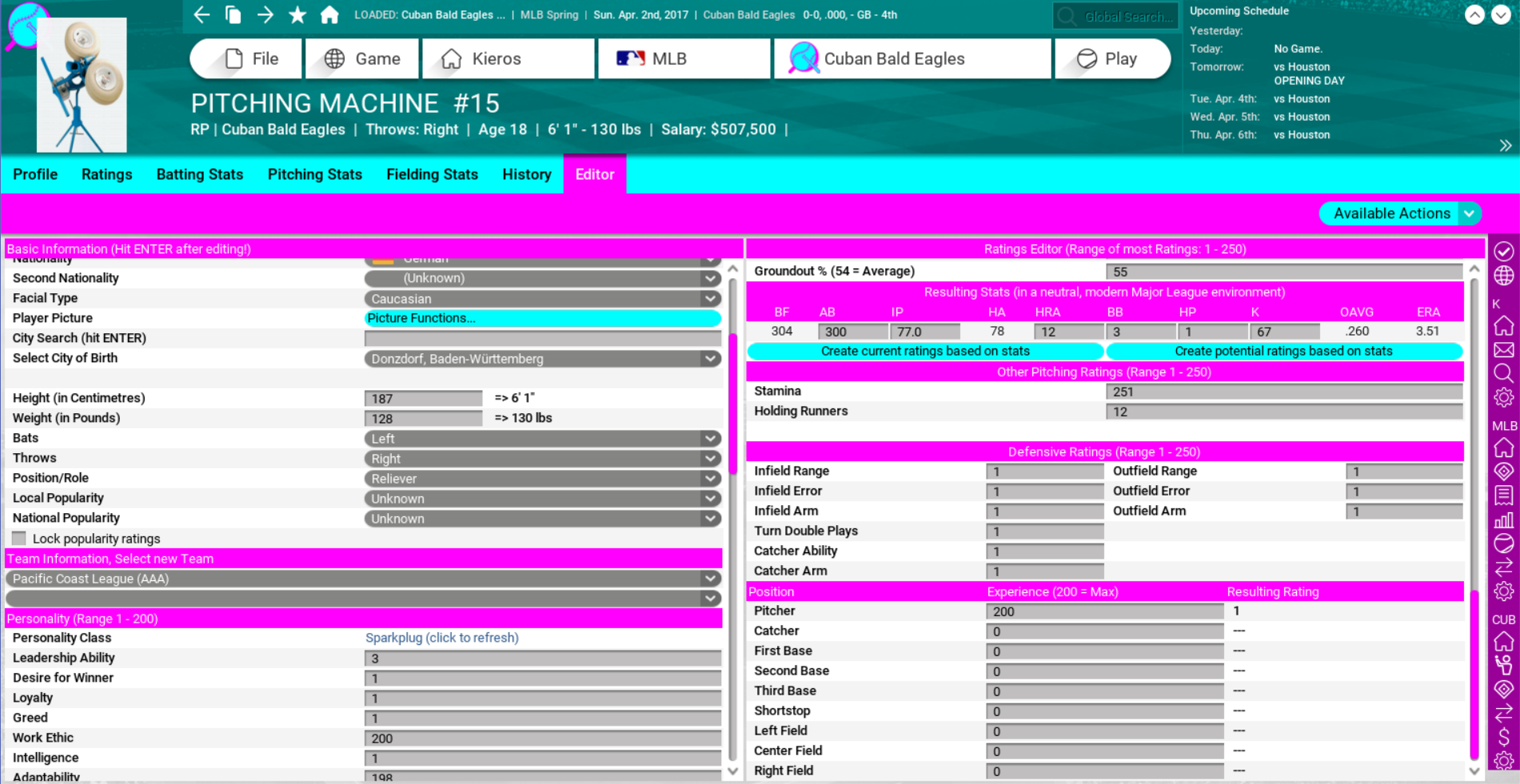Click the Global Search magnifier icon
This screenshot has height=784, width=1520.
pos(1067,16)
